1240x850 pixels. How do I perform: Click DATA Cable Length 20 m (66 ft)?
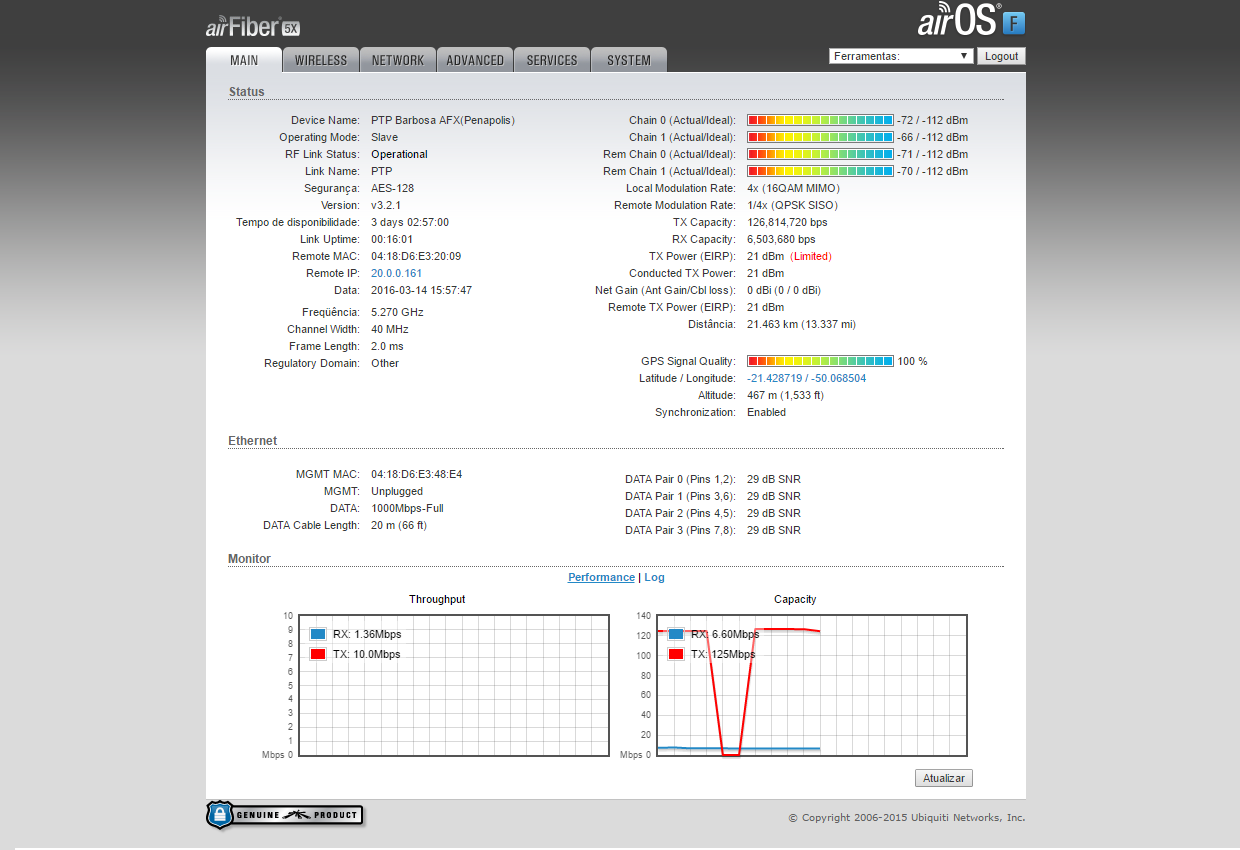pos(399,525)
